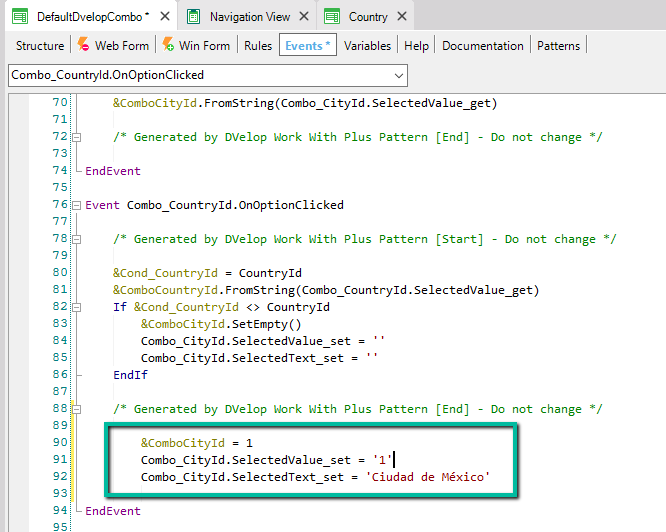Click the DefaultDvelopCombo tab object icon

(x=20, y=17)
